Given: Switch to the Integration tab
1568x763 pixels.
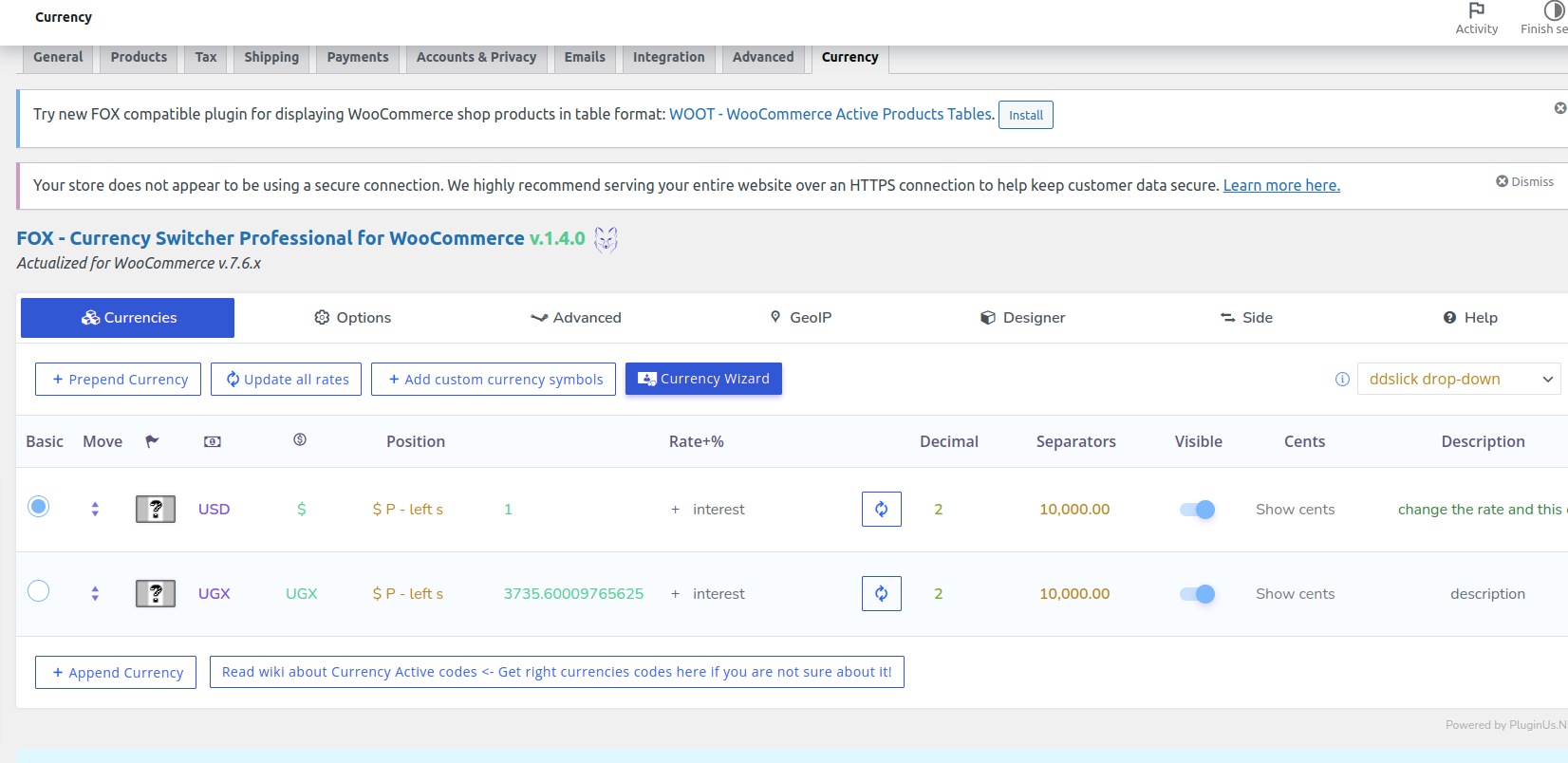Looking at the screenshot, I should (669, 58).
